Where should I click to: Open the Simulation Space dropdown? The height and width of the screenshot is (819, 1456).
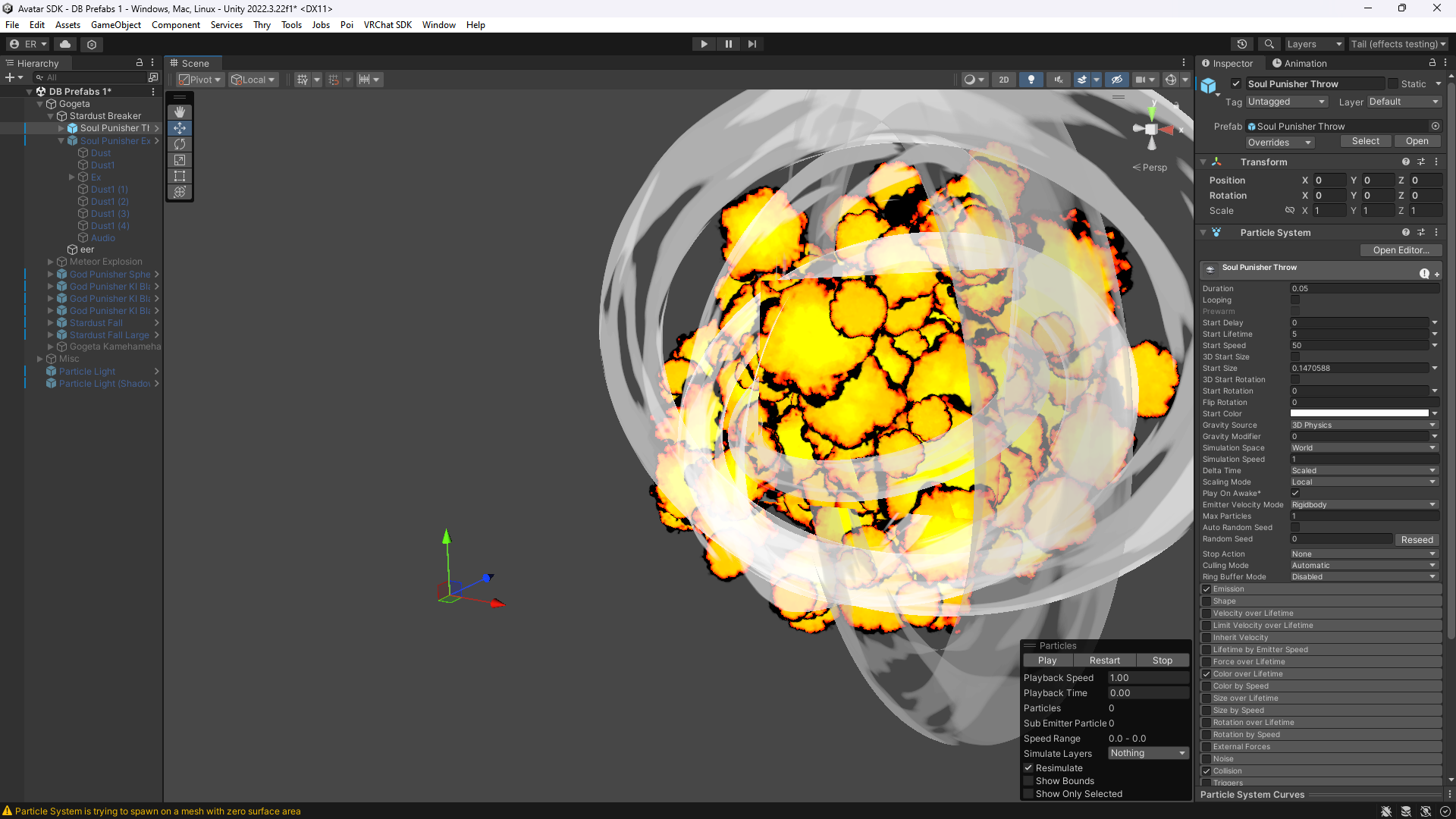point(1363,448)
